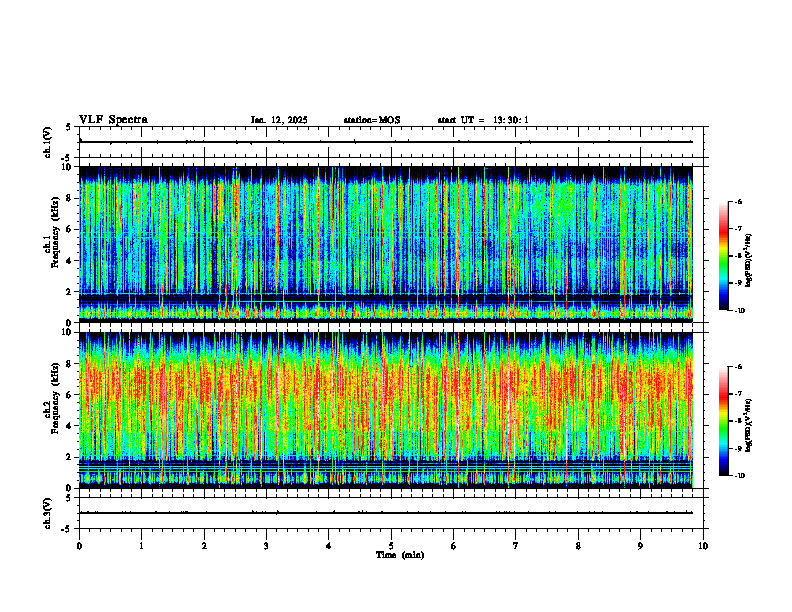792x612 pixels.
Task: Click inside the ch.1 spectrogram panel
Action: click(385, 244)
